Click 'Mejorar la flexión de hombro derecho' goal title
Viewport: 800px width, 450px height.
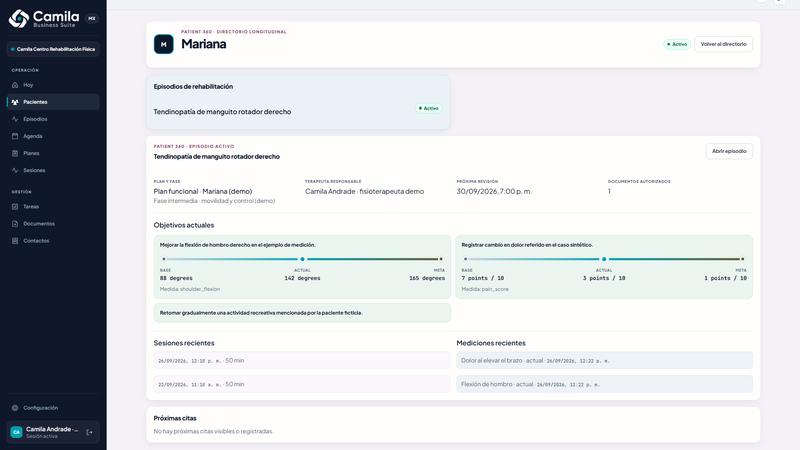[x=238, y=245]
